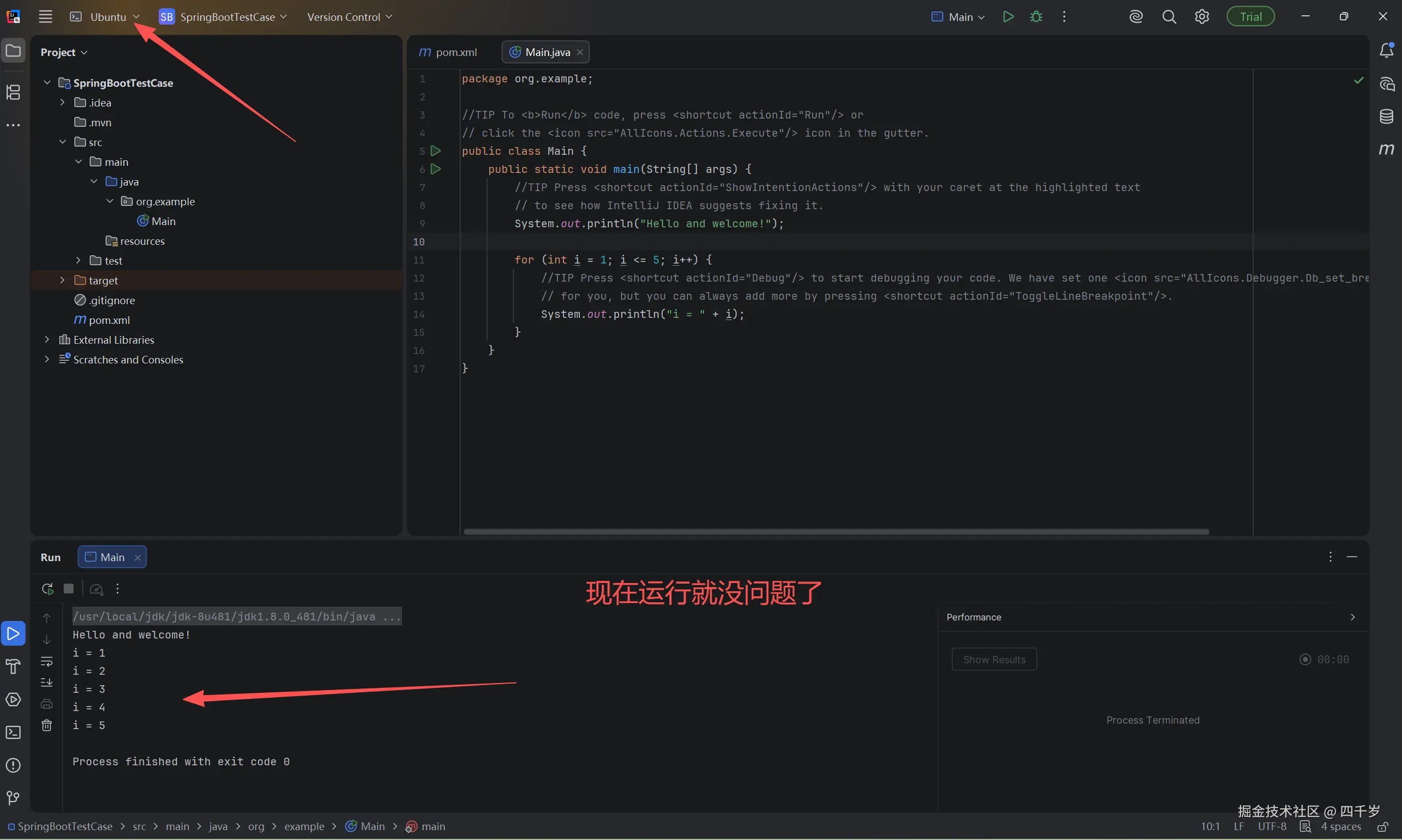
Task: Click the Trial license button
Action: [1250, 16]
